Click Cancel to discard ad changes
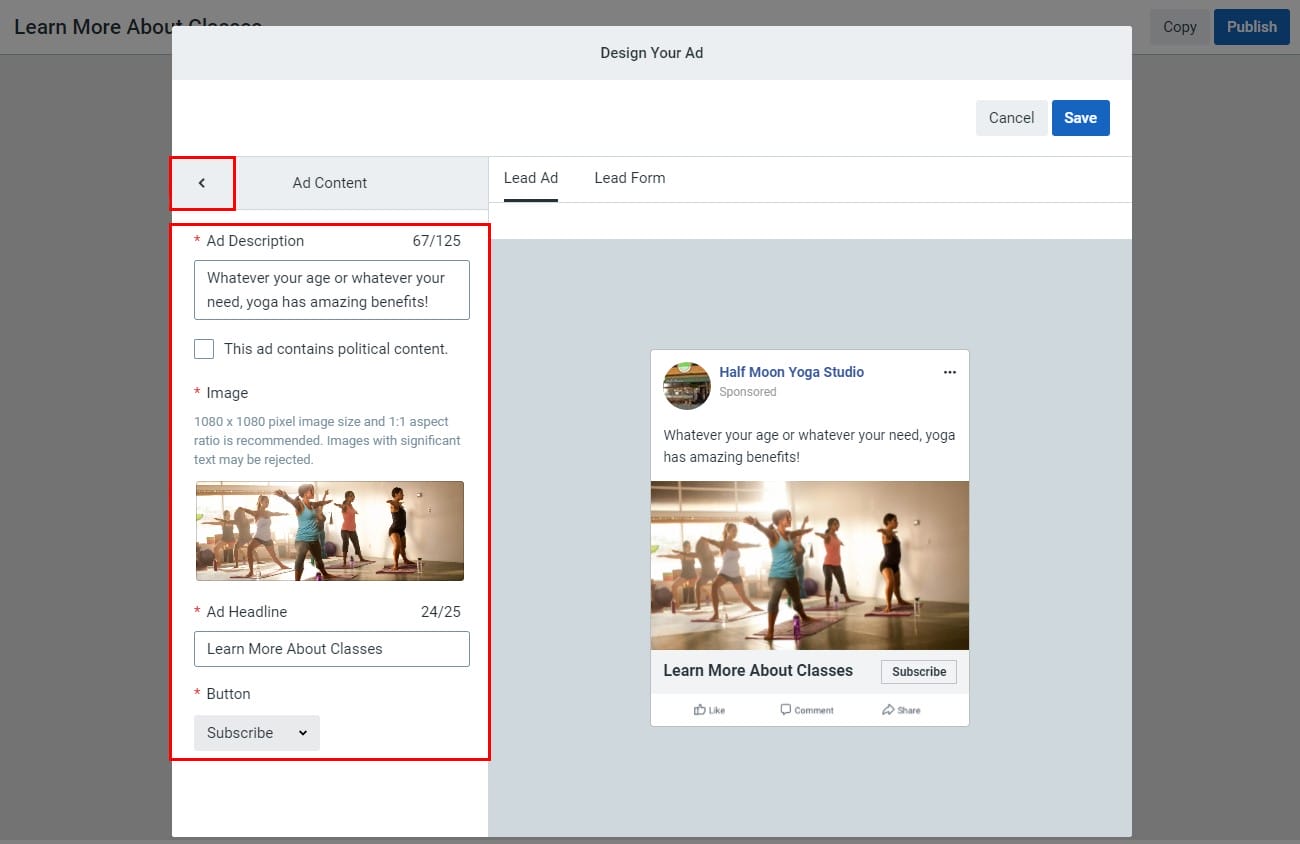Screen dimensions: 1300x844 pos(1011,117)
